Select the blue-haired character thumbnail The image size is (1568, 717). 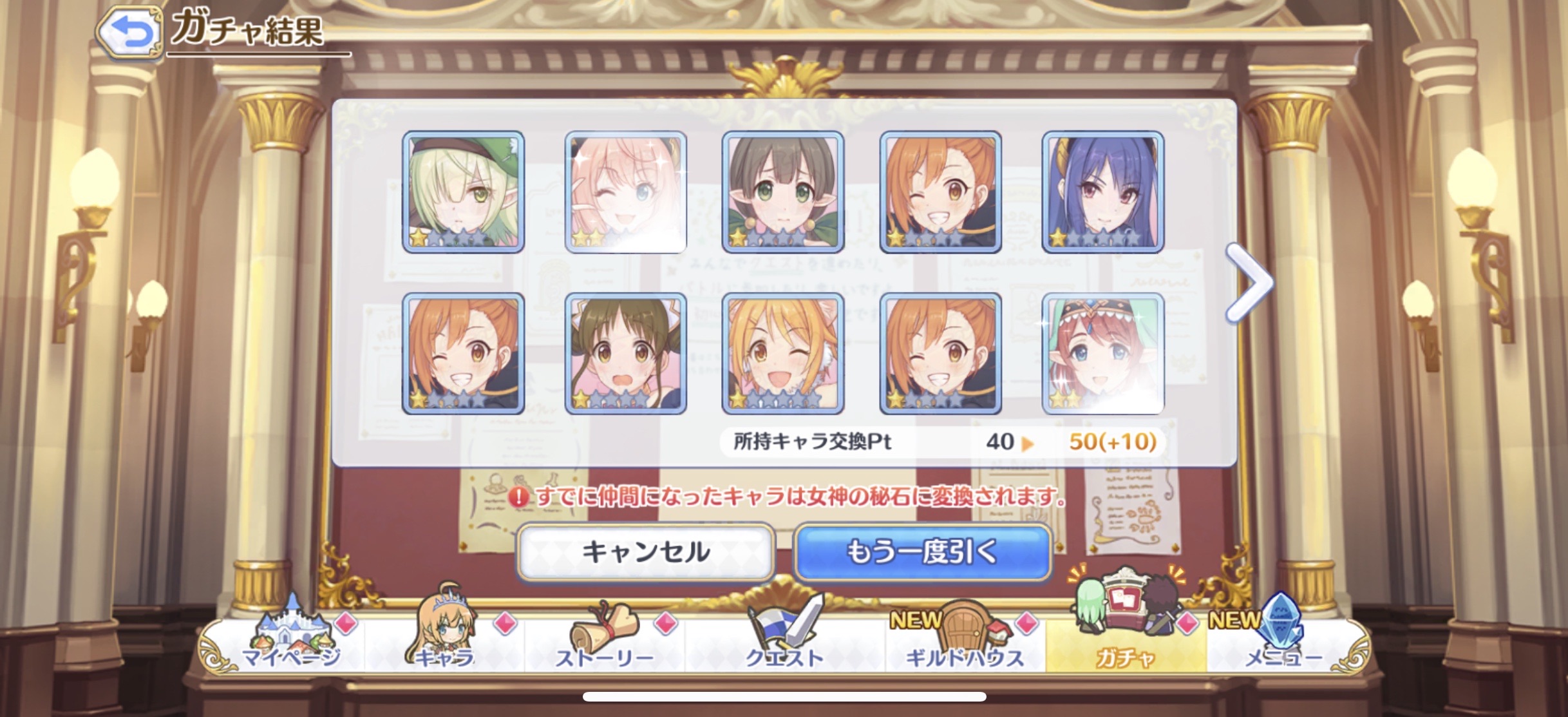tap(1103, 192)
